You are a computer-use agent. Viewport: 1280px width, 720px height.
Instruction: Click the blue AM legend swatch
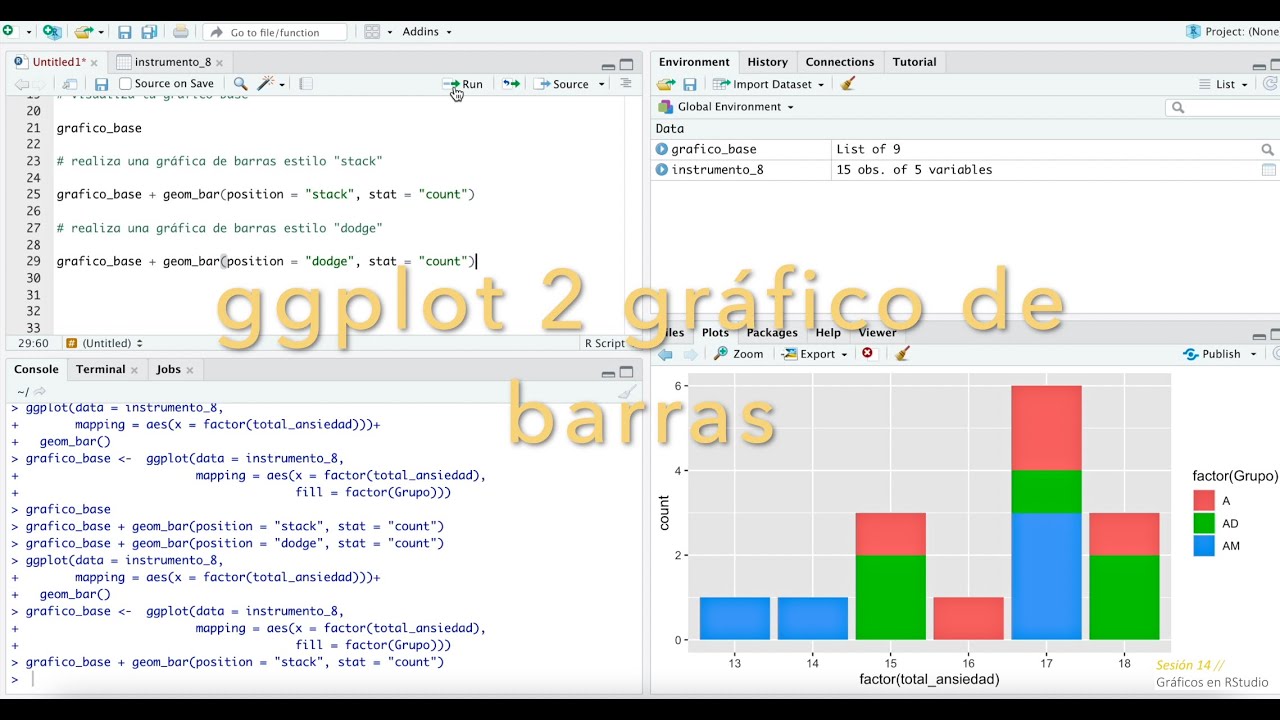pos(1204,546)
